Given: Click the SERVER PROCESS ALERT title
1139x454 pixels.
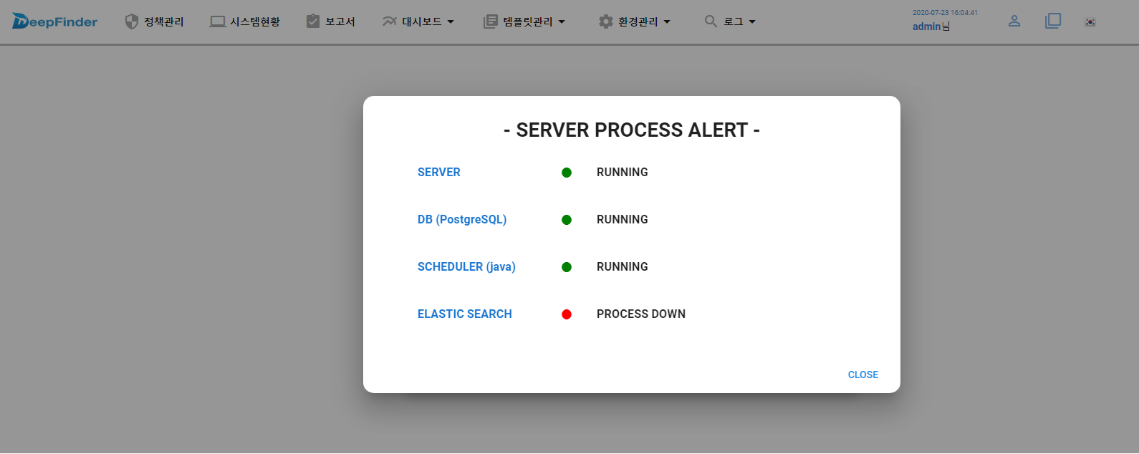Looking at the screenshot, I should (631, 131).
